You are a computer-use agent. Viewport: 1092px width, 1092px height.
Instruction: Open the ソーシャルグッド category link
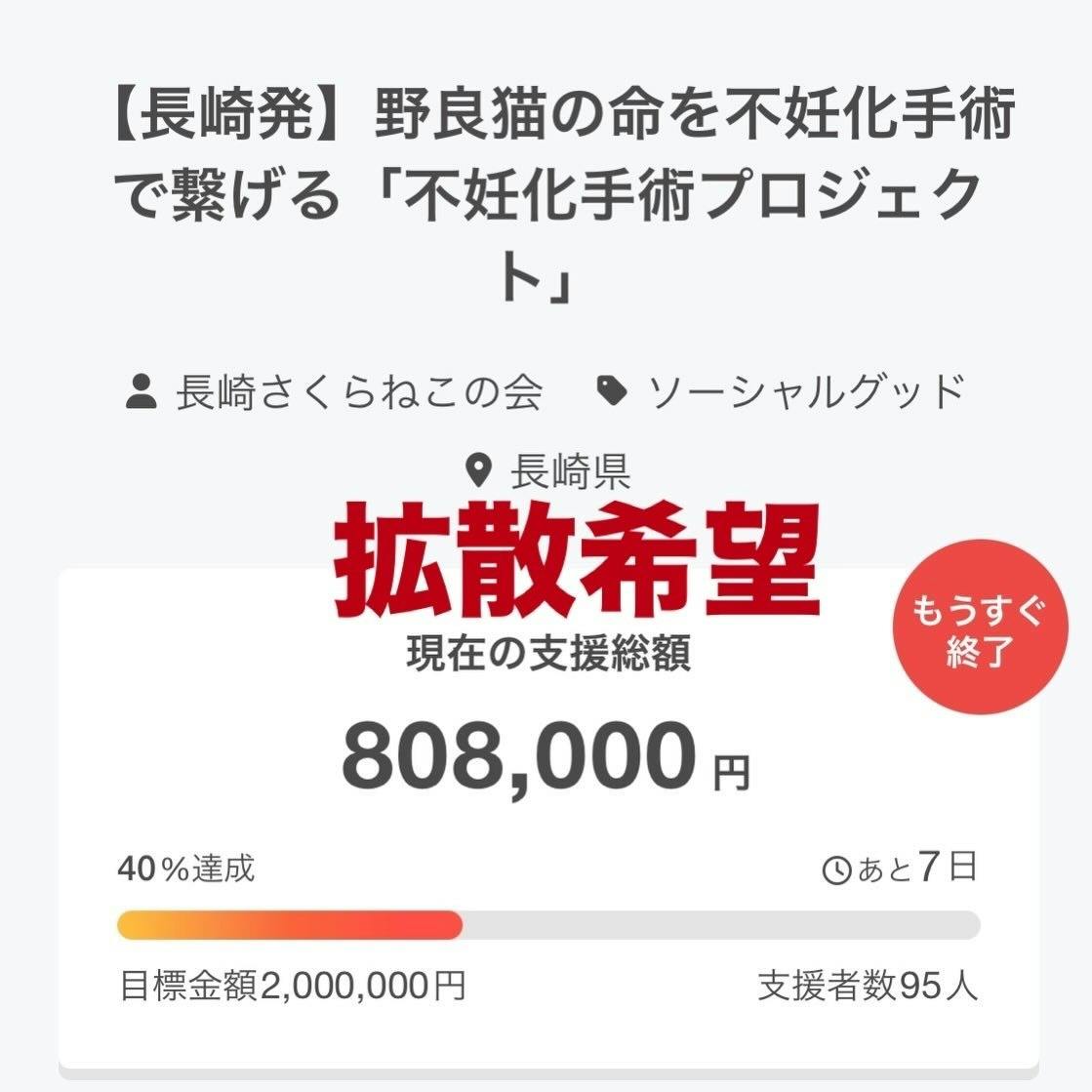[806, 392]
